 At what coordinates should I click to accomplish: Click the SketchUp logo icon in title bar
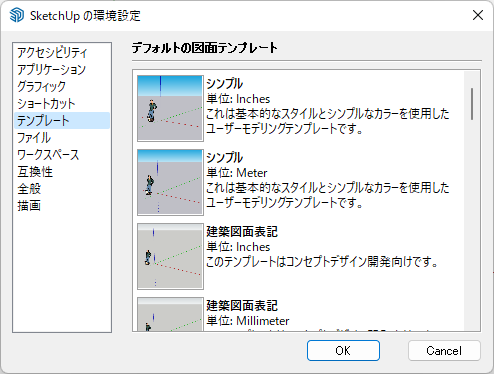[x=17, y=15]
